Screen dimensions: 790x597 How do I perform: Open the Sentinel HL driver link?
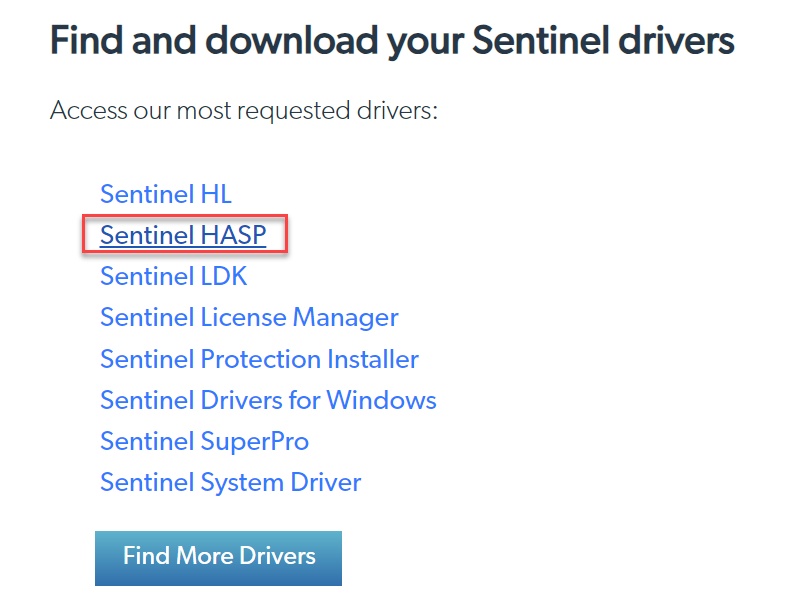tap(166, 194)
